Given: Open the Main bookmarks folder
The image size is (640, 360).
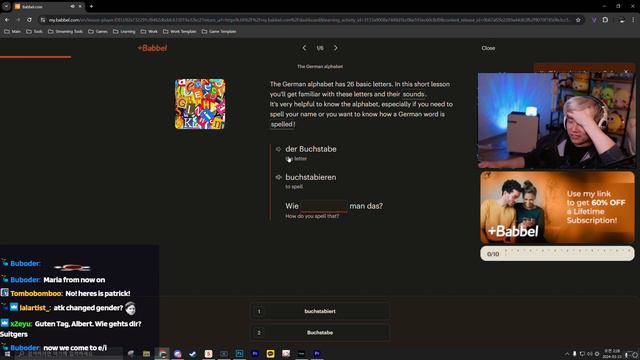Looking at the screenshot, I should 12,31.
